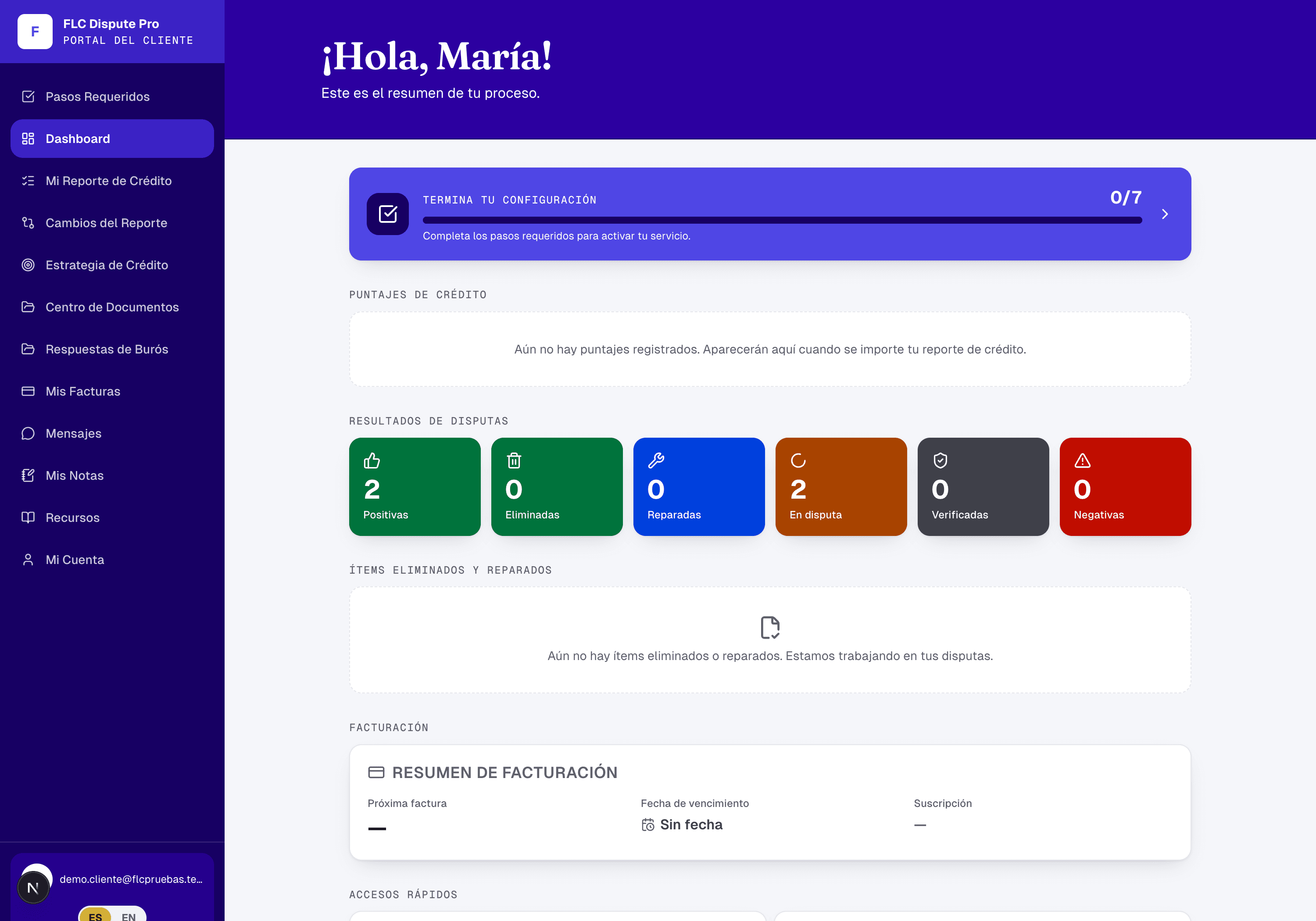Click the Mi Cuenta person icon
Screen dimensions: 1316x921
tap(28, 560)
